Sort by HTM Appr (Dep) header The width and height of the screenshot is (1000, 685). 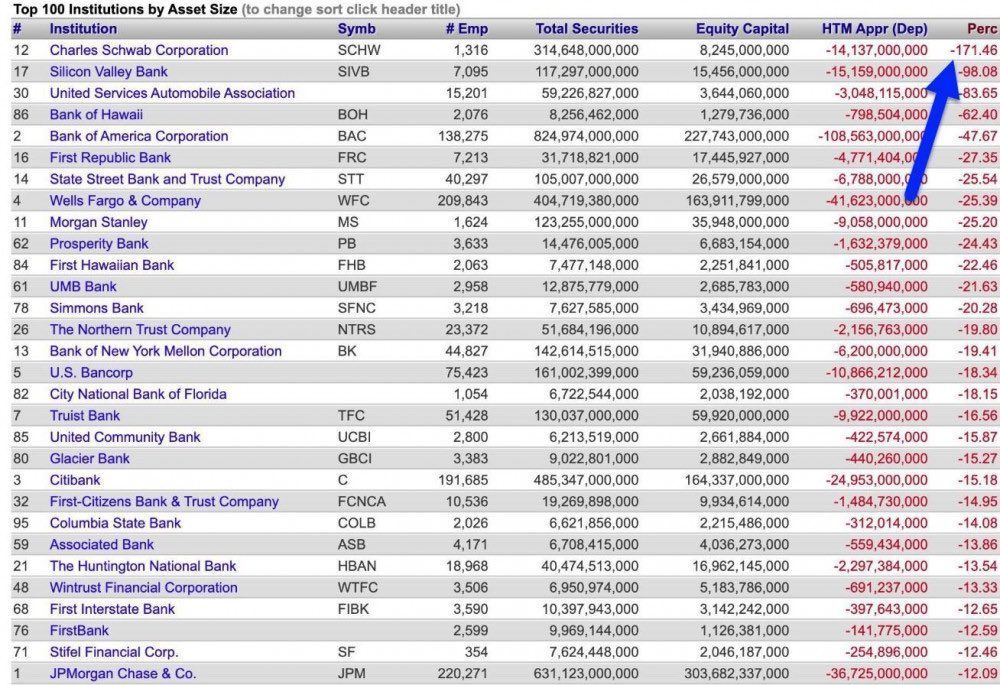(874, 29)
